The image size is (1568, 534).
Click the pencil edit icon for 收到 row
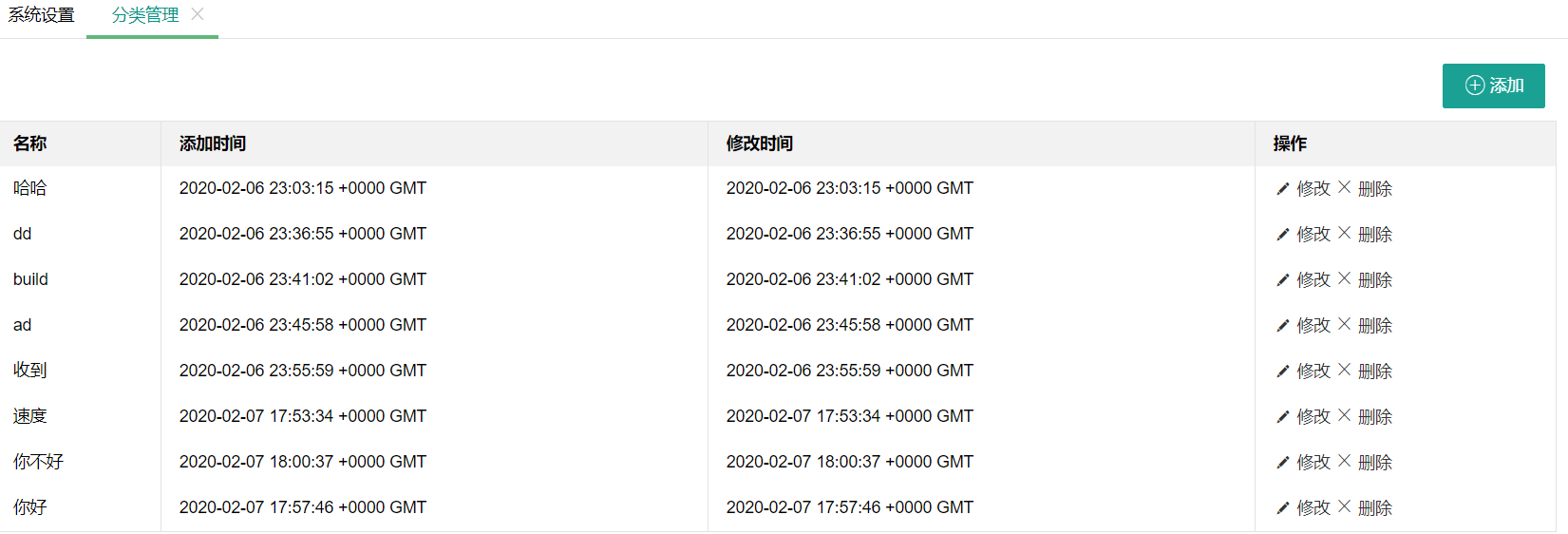tap(1283, 372)
